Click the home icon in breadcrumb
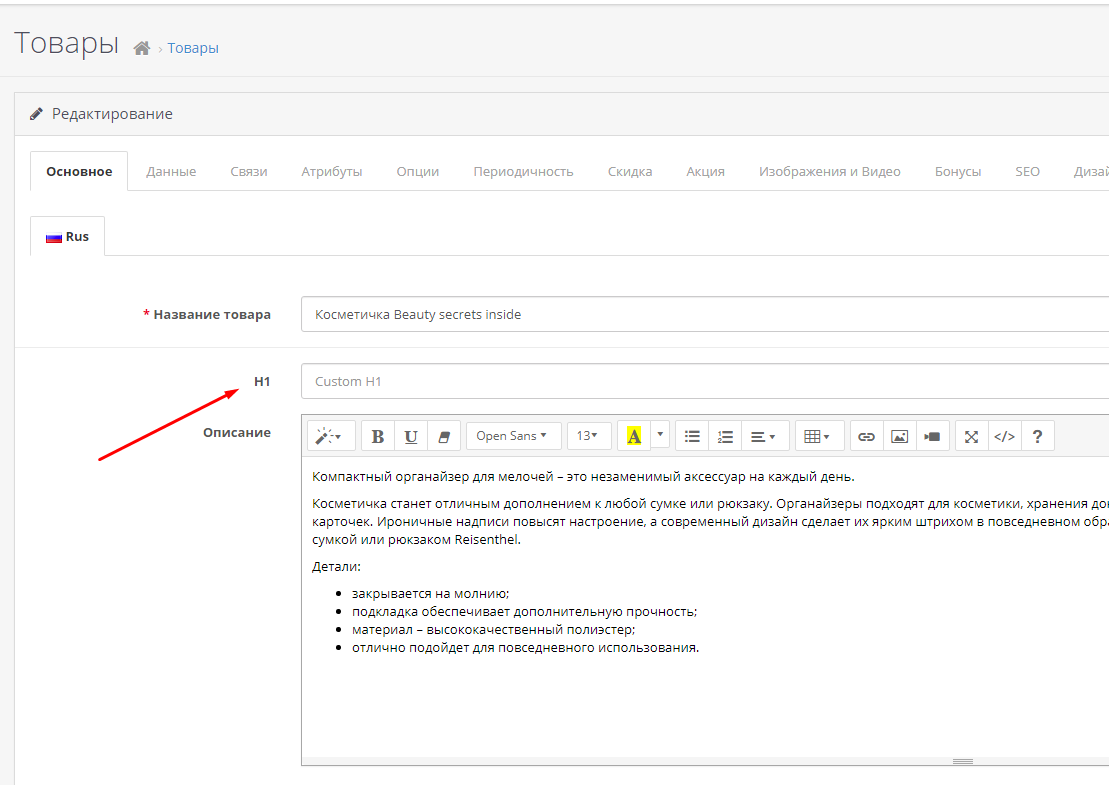This screenshot has height=785, width=1109. (141, 48)
